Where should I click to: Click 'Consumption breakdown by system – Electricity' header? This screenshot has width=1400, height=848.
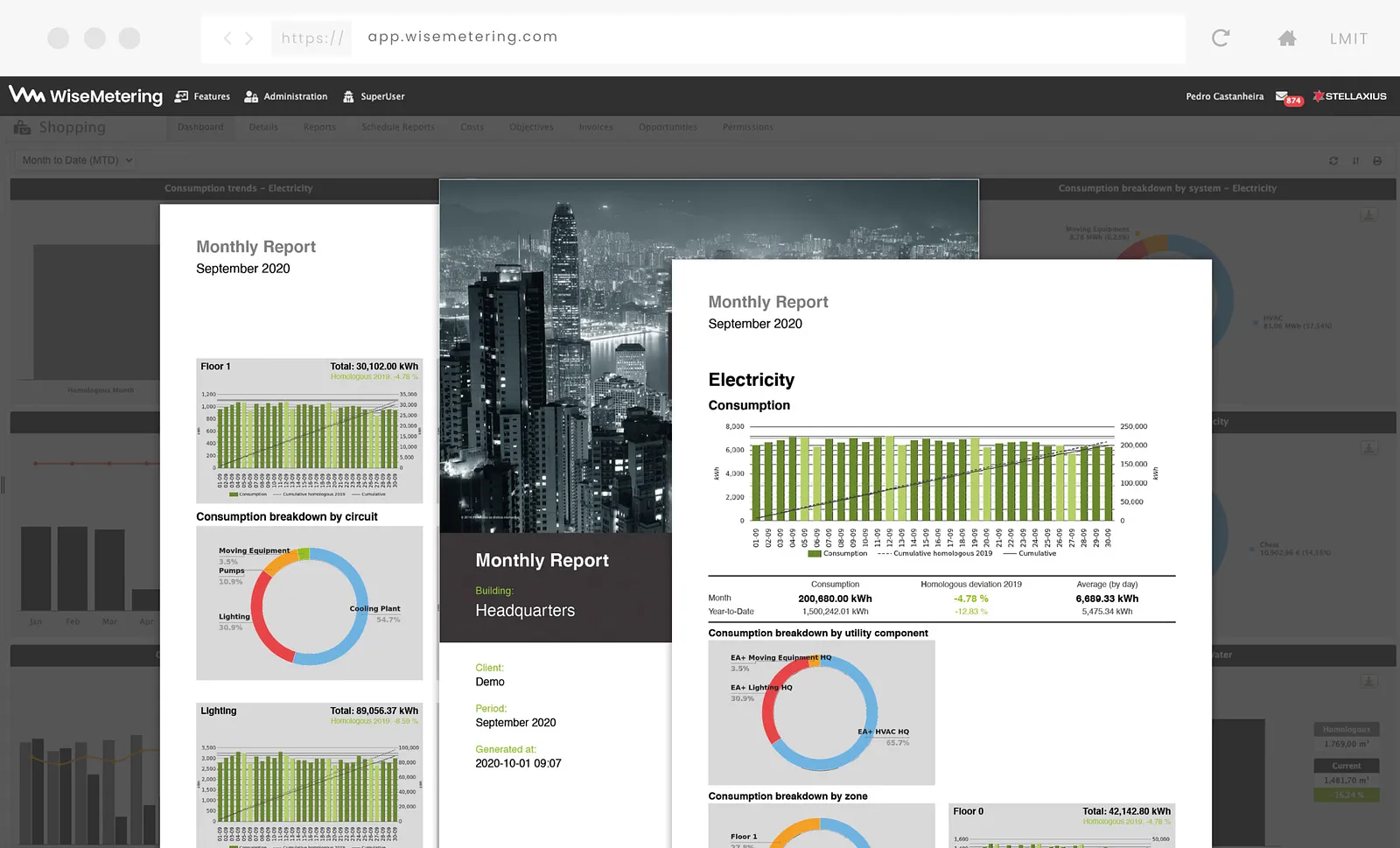[x=1167, y=188]
